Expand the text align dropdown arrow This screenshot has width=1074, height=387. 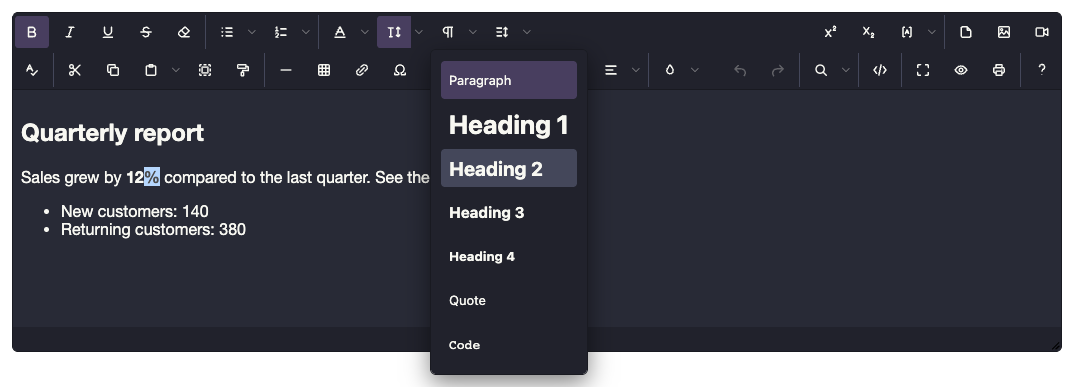[x=636, y=70]
